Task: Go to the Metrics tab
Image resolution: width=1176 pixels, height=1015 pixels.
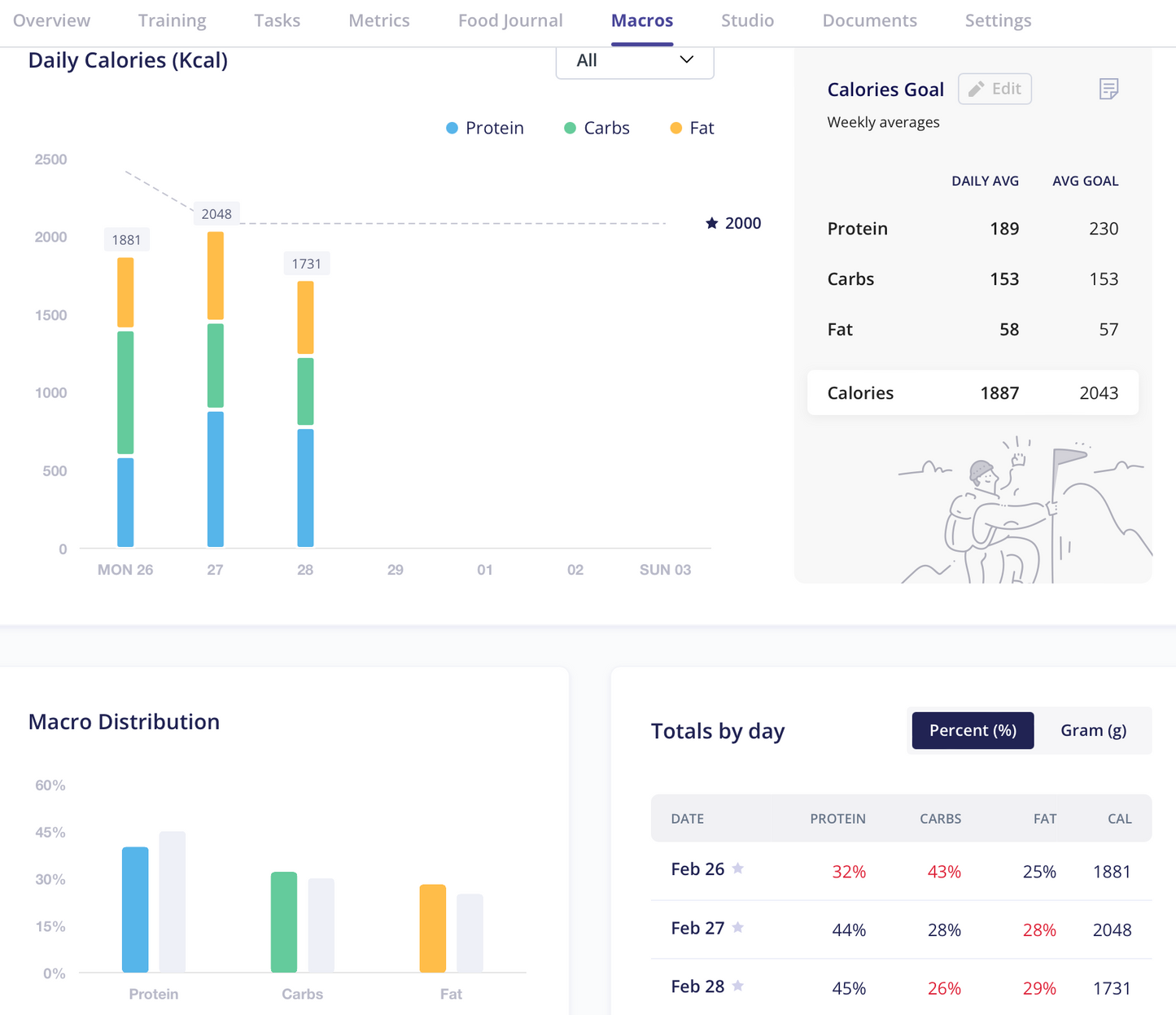Action: (x=379, y=20)
